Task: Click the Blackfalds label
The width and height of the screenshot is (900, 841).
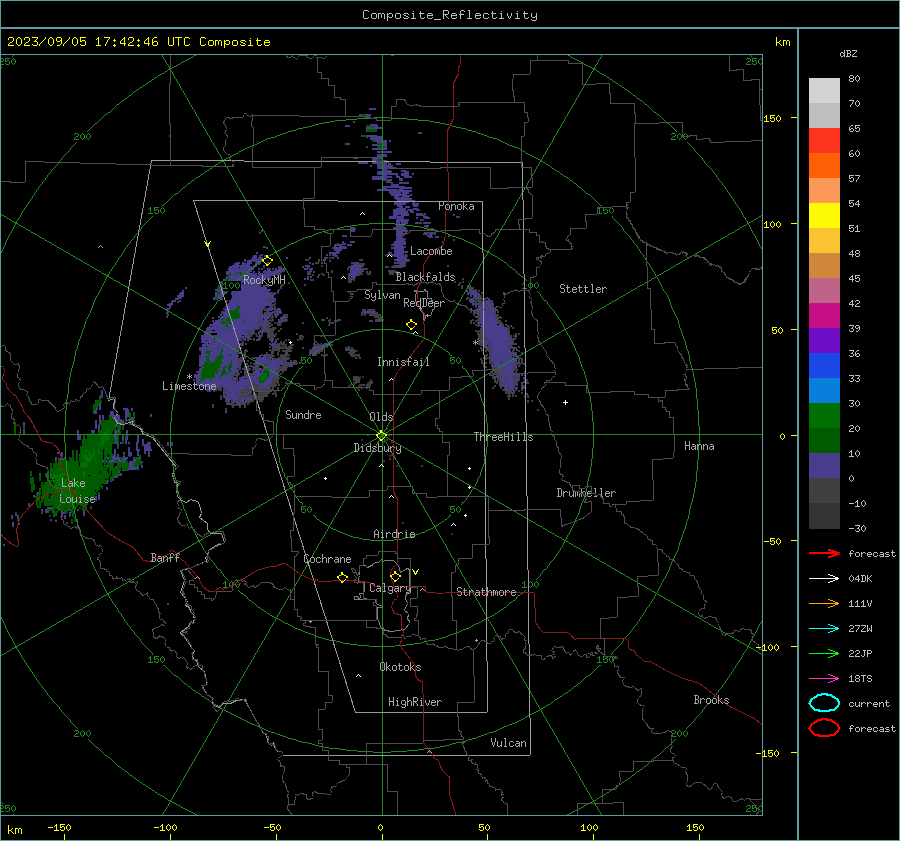Action: click(425, 277)
